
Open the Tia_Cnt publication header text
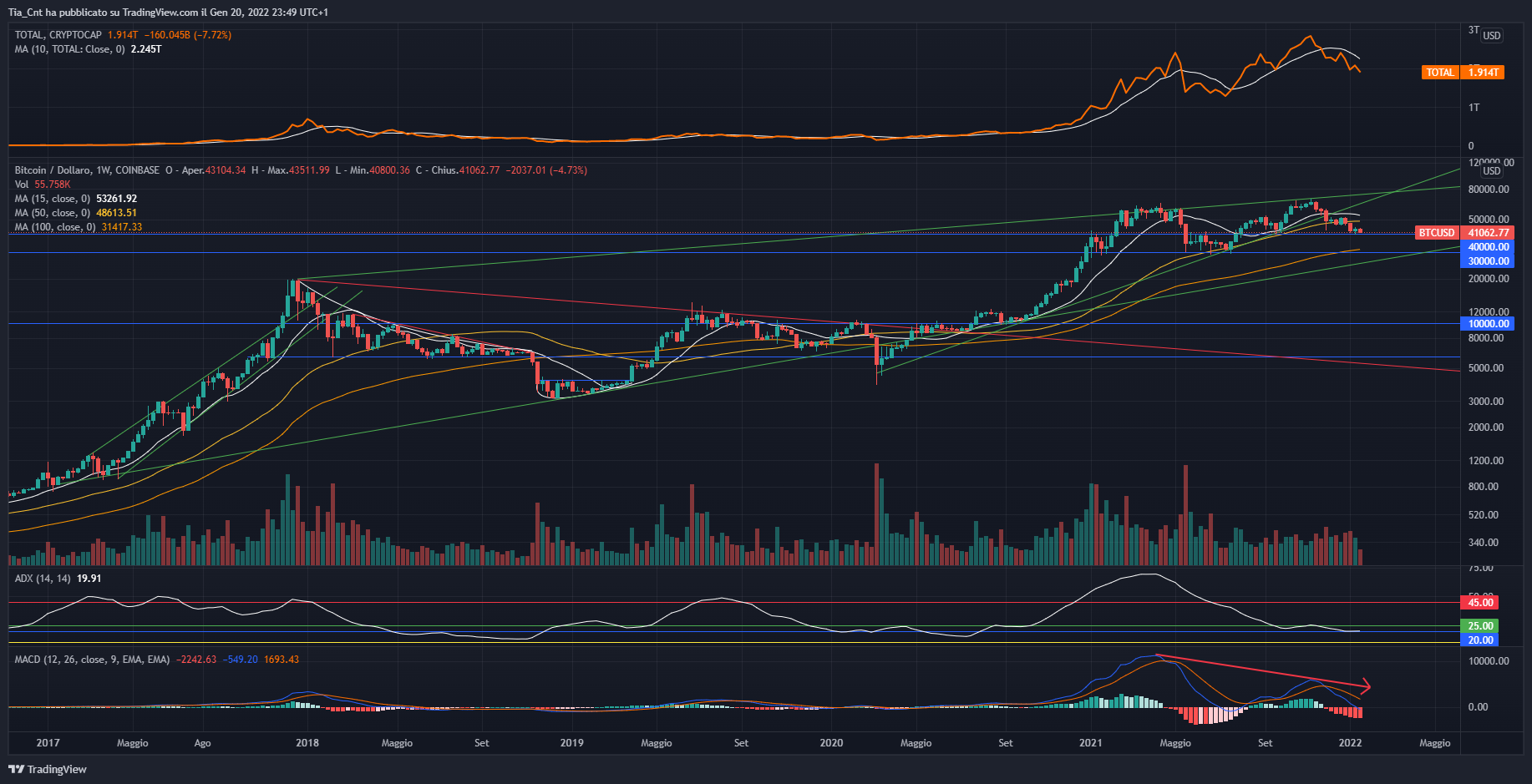168,13
